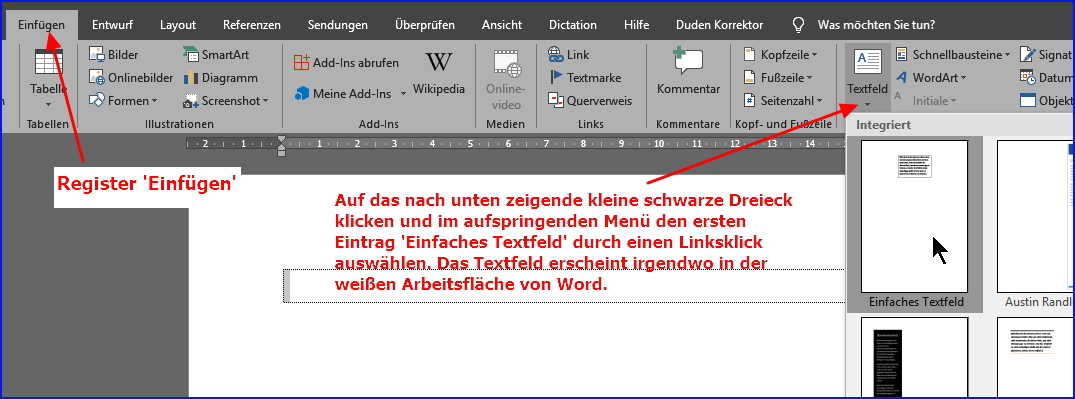The image size is (1075, 399).
Task: Open the Duden Korrektor tab
Action: click(719, 25)
